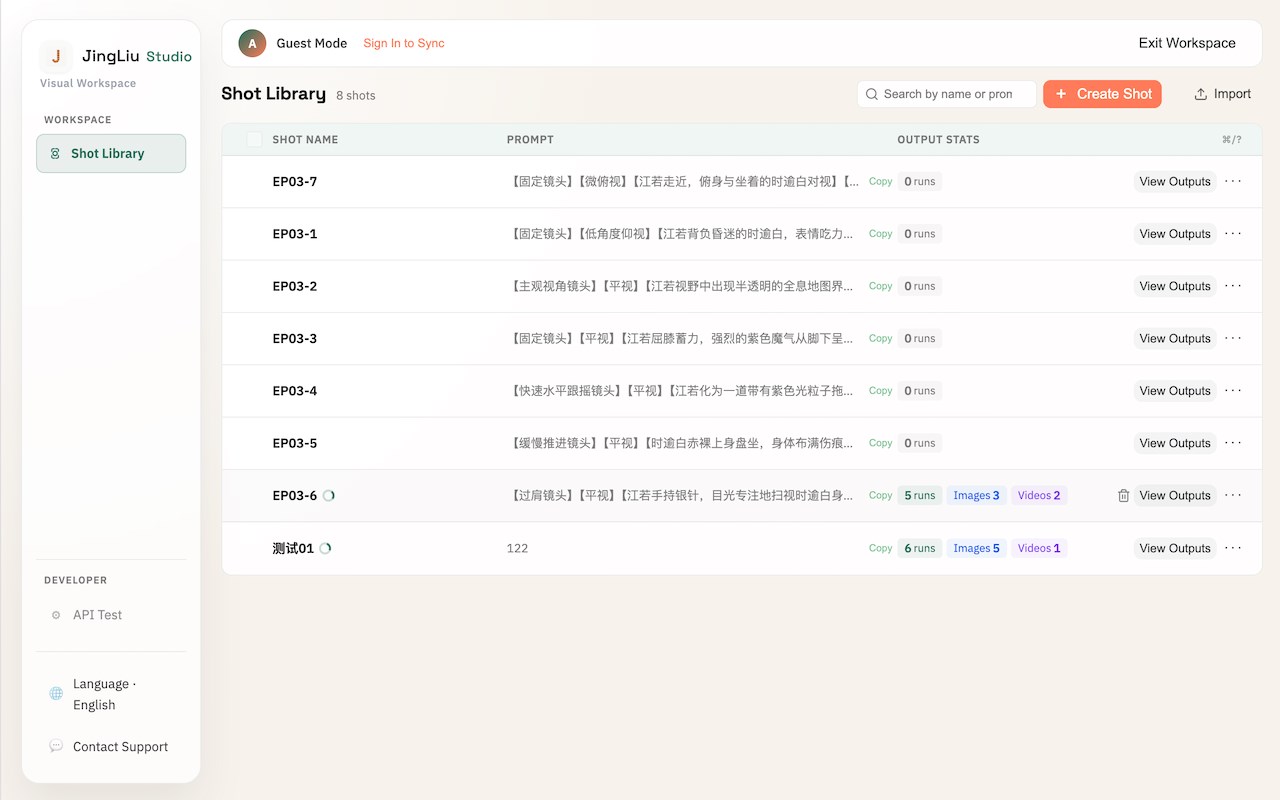This screenshot has width=1280, height=800.
Task: Open more options for EP03-3
Action: (x=1233, y=338)
